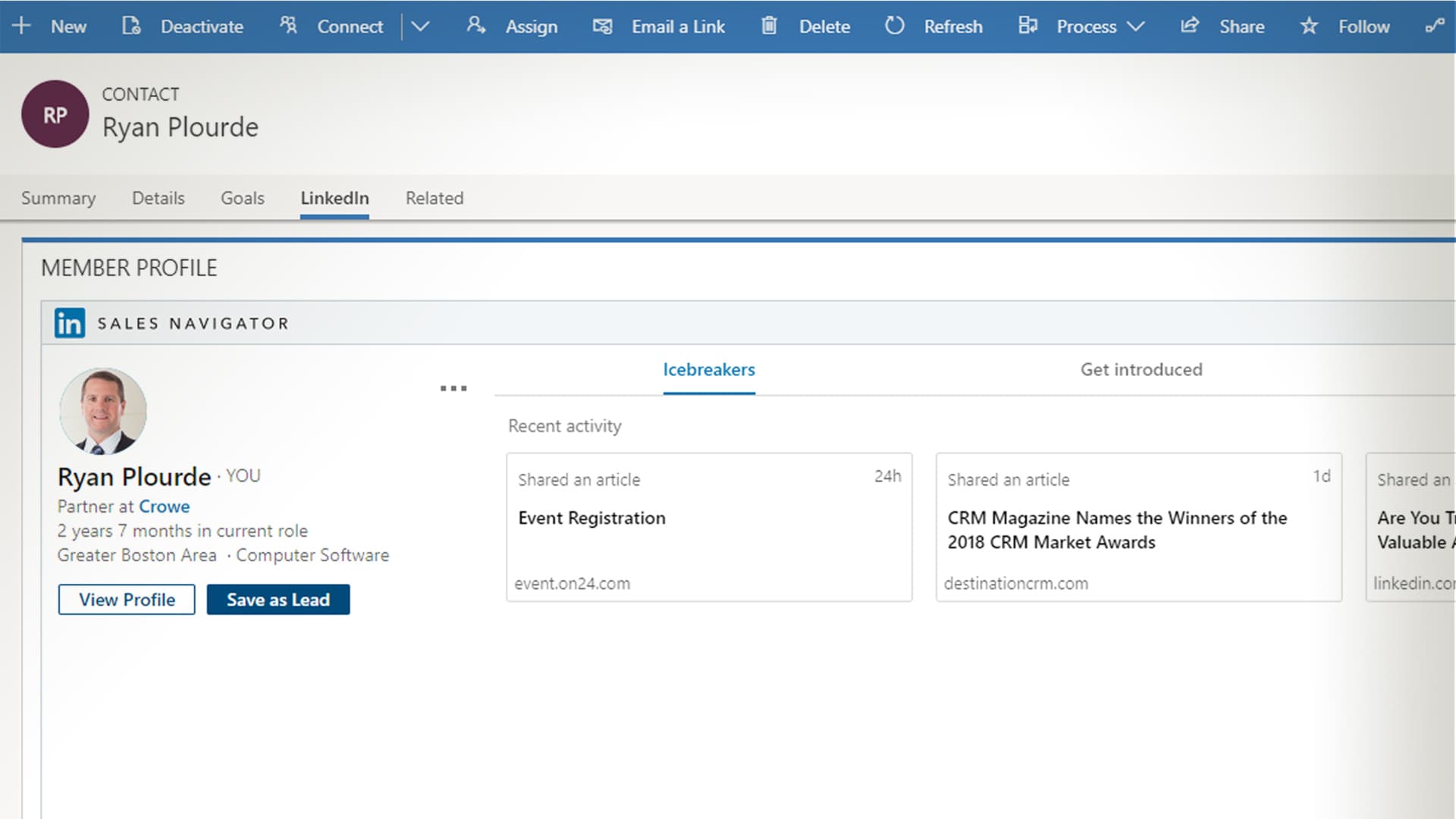Click the Assign person icon
Image resolution: width=1456 pixels, height=819 pixels.
click(x=475, y=26)
